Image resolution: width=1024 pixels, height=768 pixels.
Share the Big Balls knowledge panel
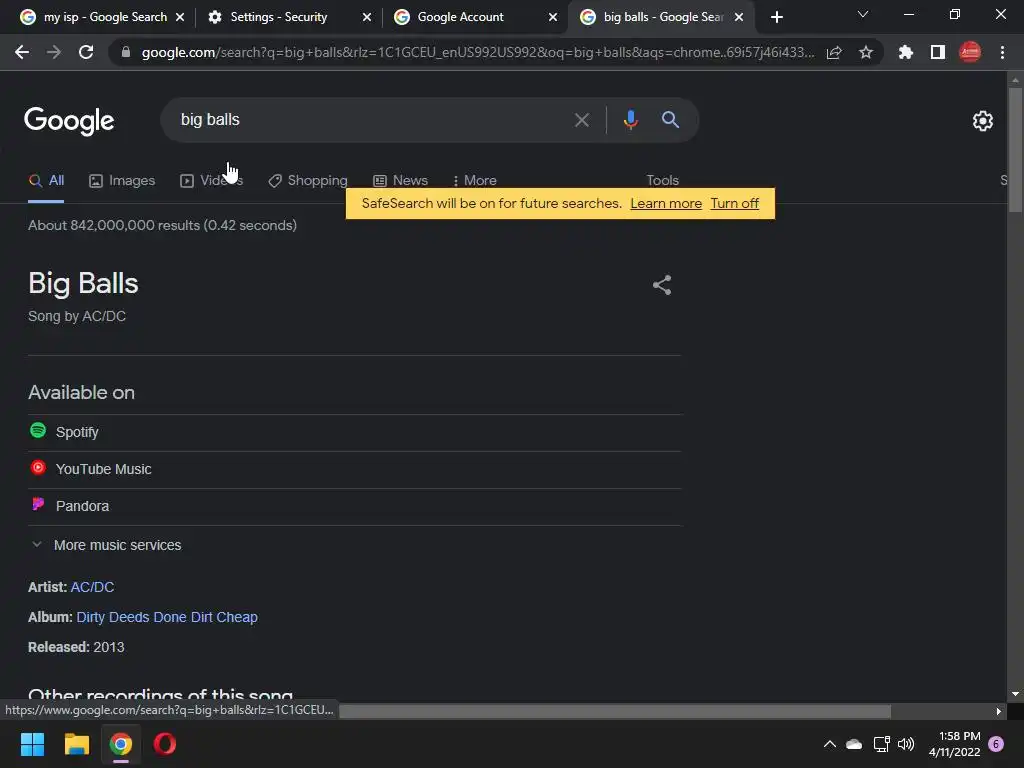pos(662,285)
